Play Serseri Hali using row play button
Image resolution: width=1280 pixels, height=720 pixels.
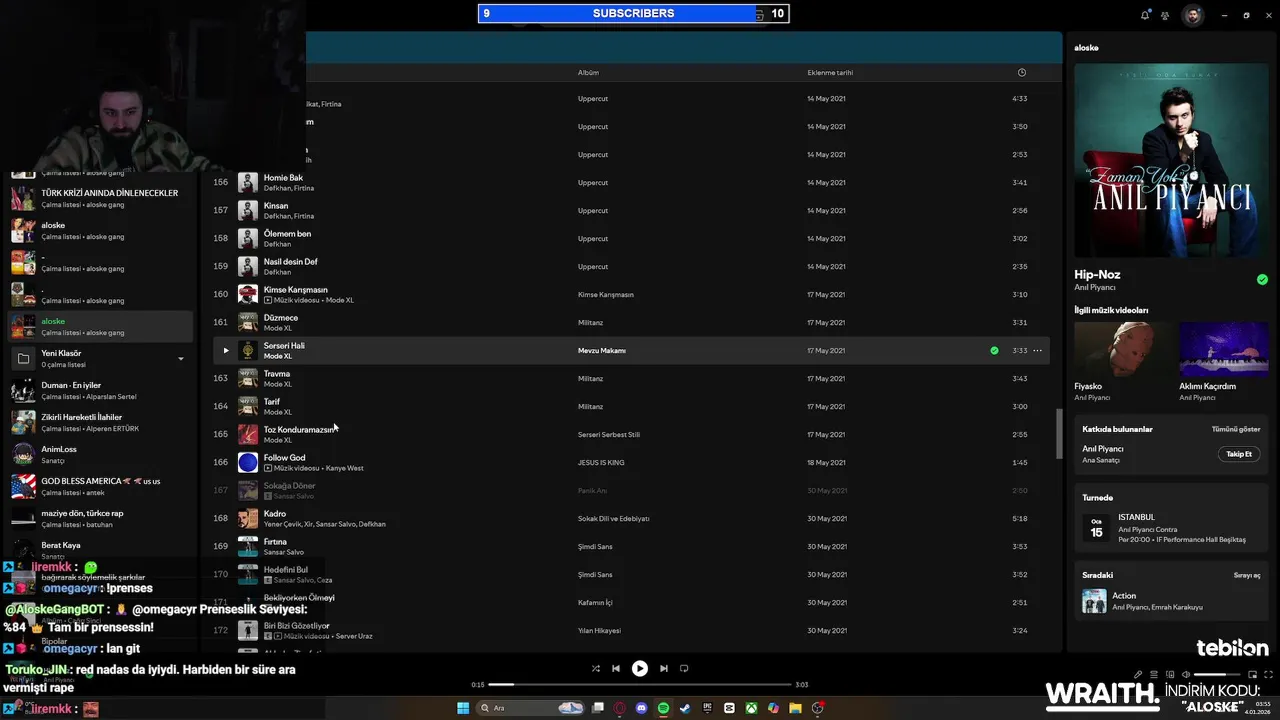[225, 351]
